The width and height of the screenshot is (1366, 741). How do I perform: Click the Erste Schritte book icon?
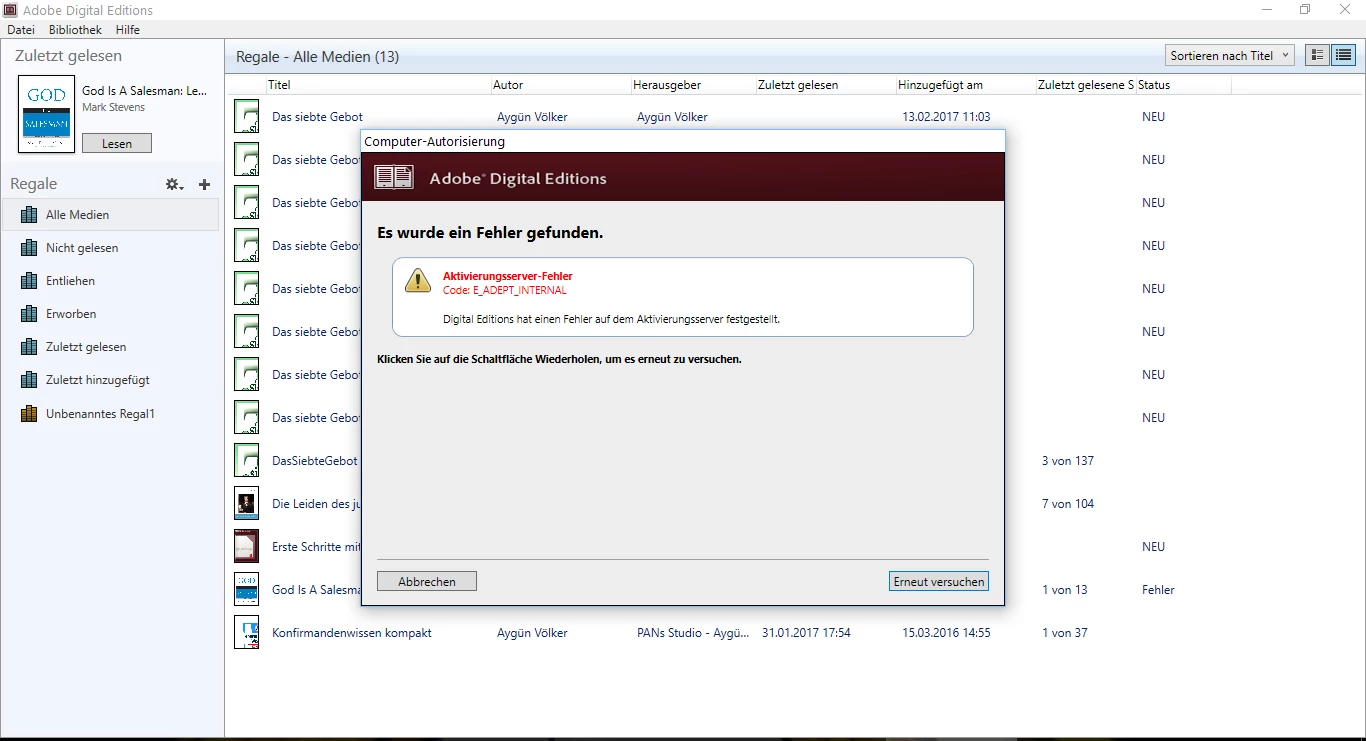coord(246,547)
